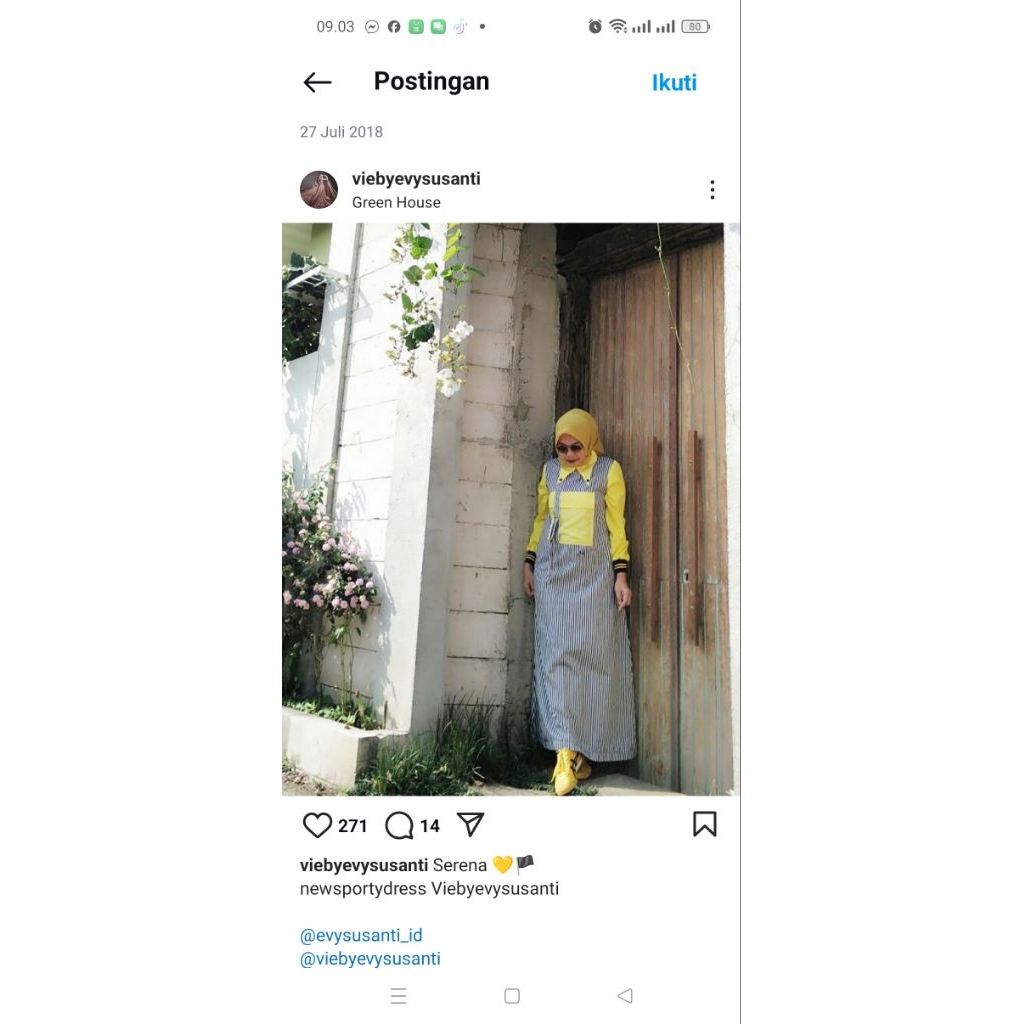Image resolution: width=1024 pixels, height=1024 pixels.
Task: Tap the back arrow icon
Action: 317,82
